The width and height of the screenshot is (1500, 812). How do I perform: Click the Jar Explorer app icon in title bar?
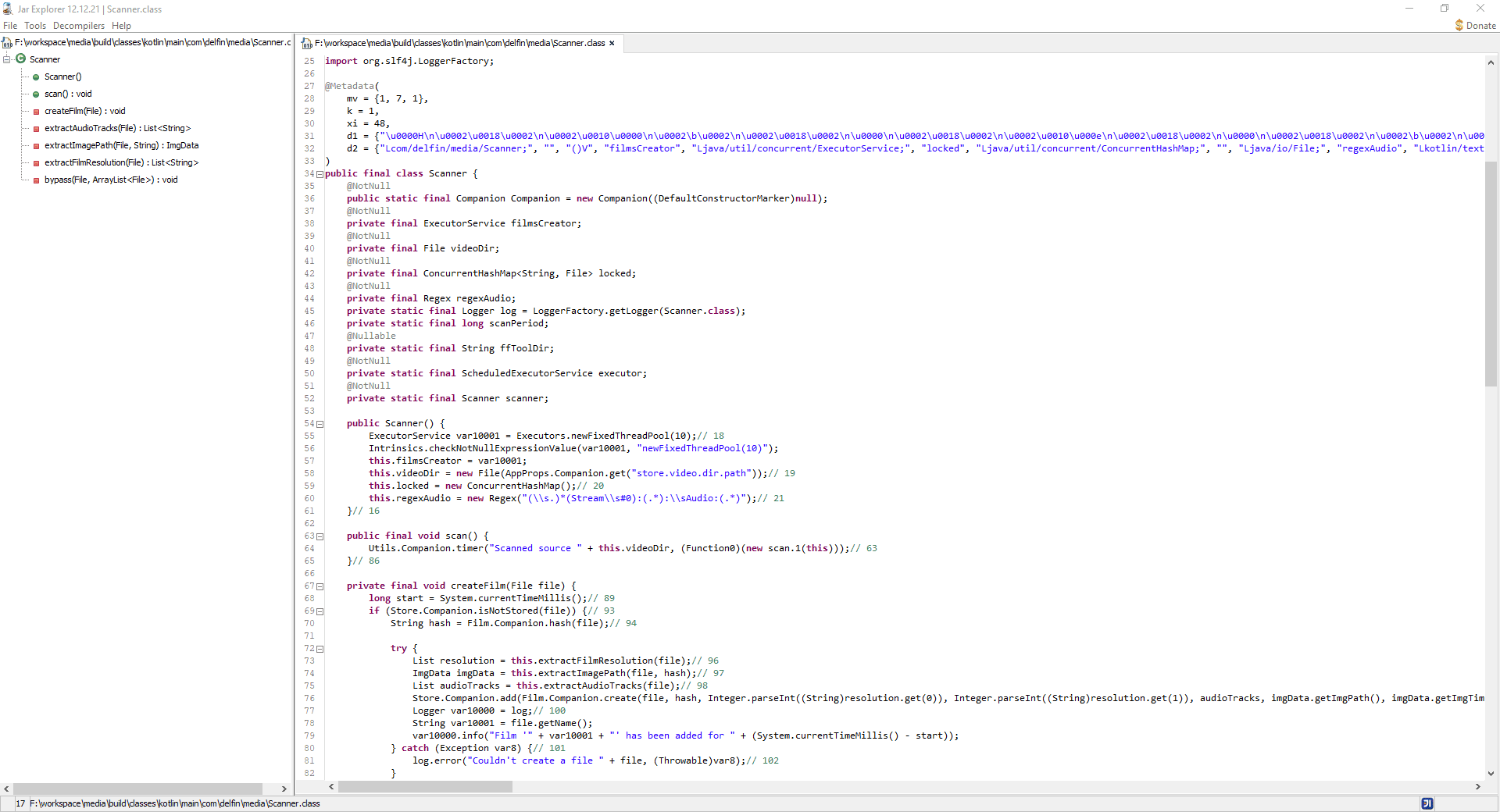coord(8,9)
